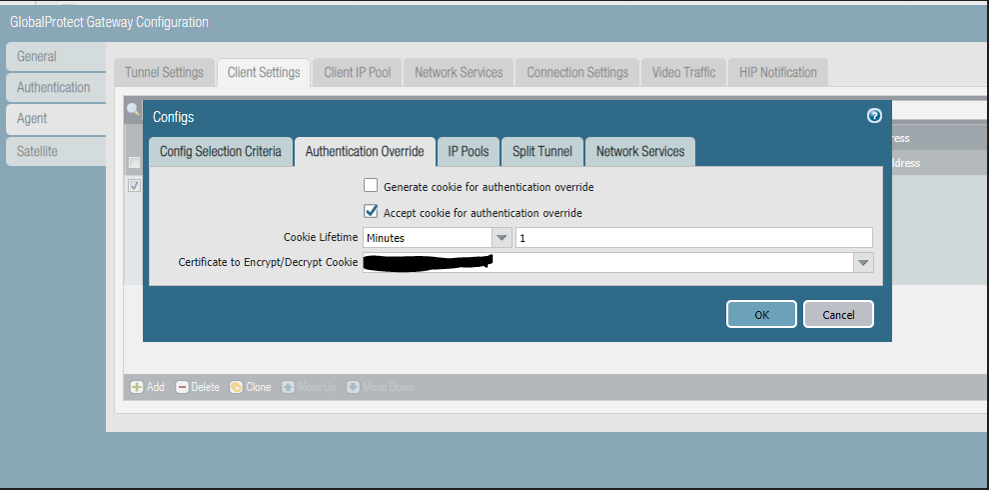989x490 pixels.
Task: Open the Client IP Pool tab
Action: 358,73
